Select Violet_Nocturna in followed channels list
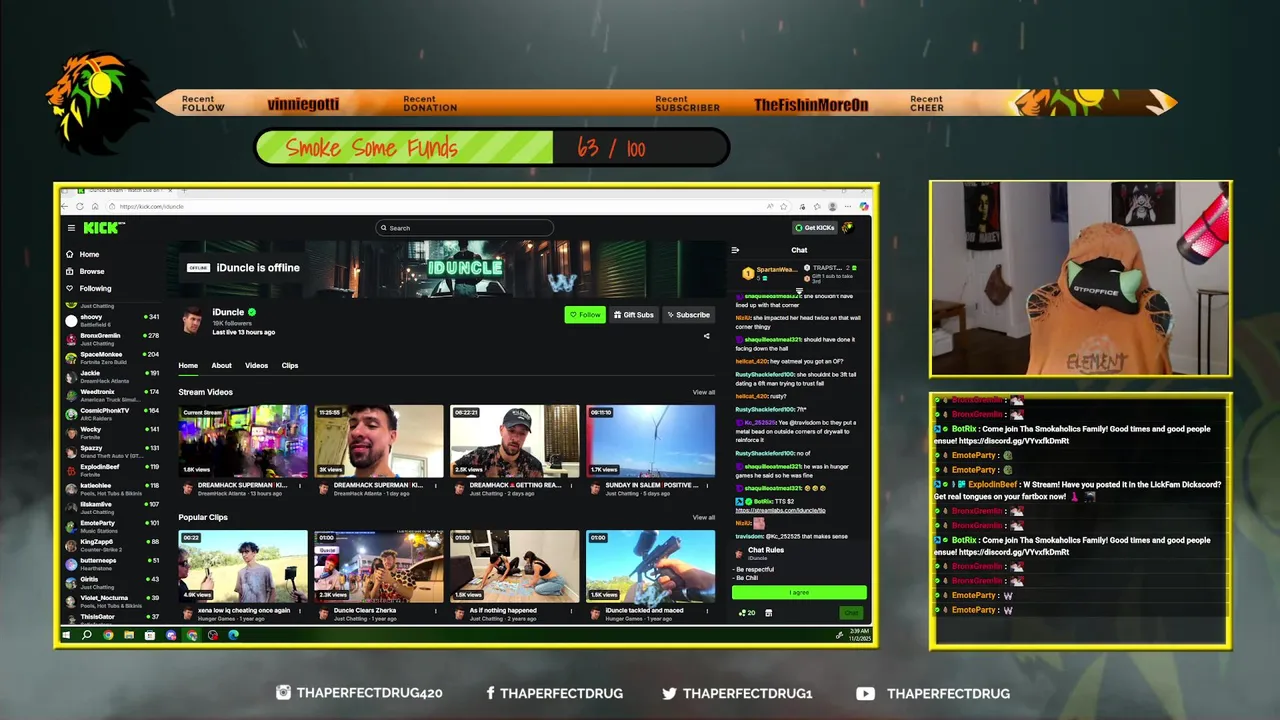The image size is (1280, 720). pyautogui.click(x=112, y=601)
